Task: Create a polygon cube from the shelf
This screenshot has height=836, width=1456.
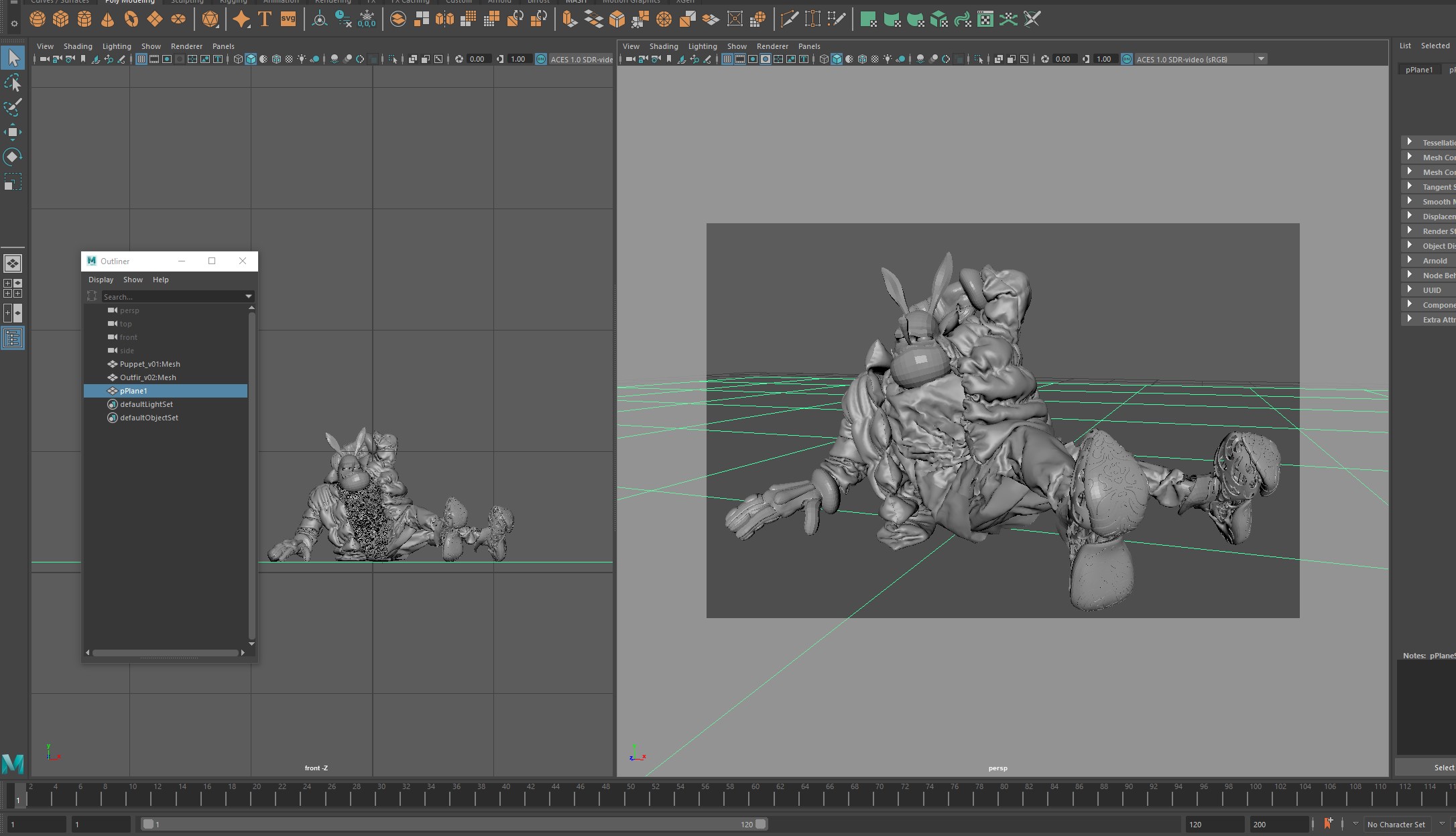Action: tap(61, 19)
